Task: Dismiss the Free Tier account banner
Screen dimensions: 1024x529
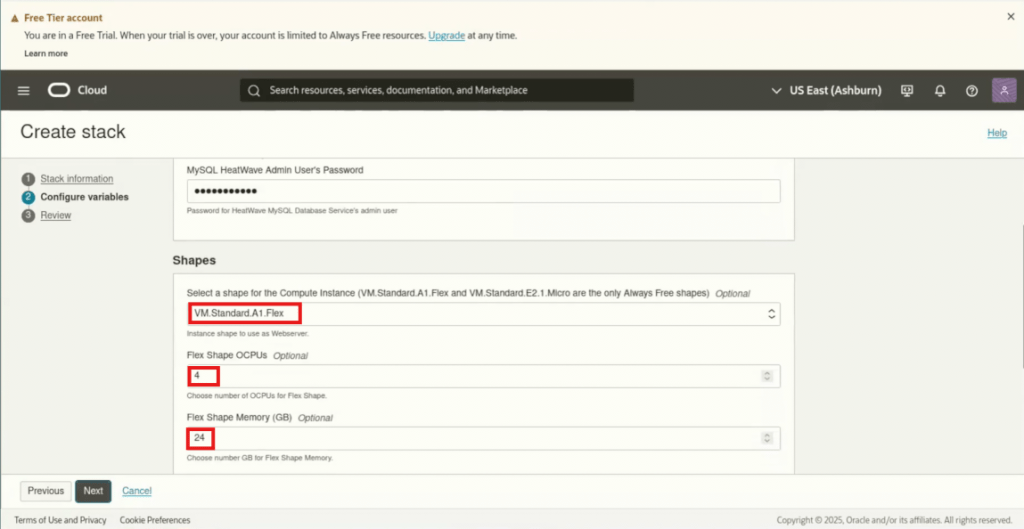Action: pos(1010,17)
